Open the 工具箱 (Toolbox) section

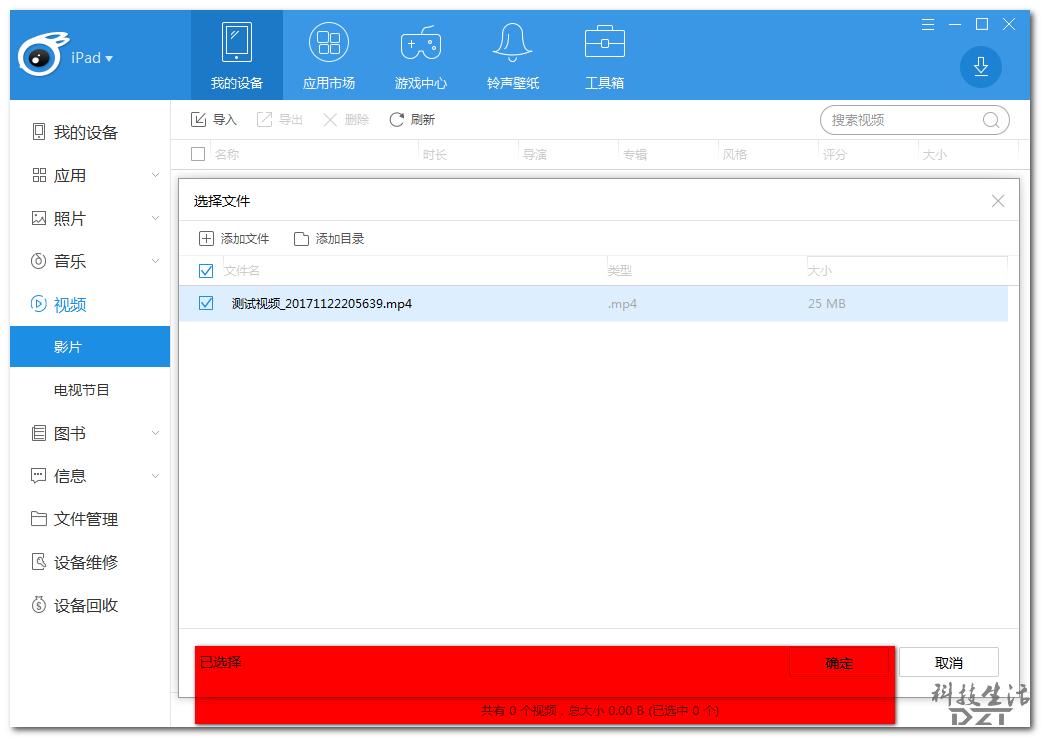(x=604, y=55)
